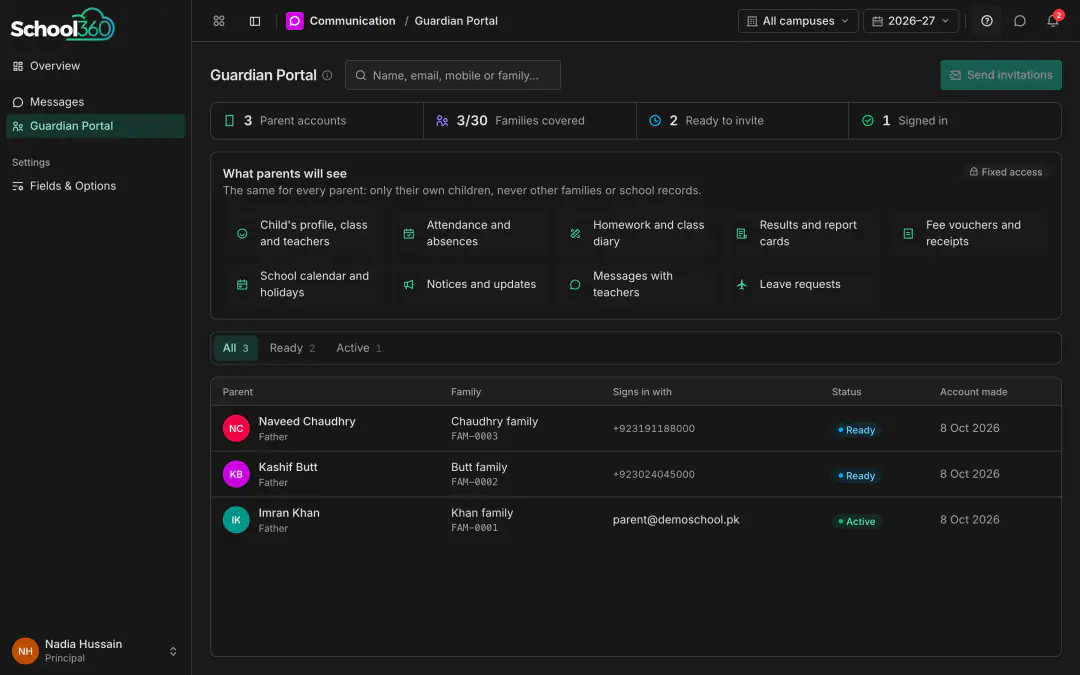Click the Chaudhry family cell
The height and width of the screenshot is (675, 1080).
pos(495,428)
